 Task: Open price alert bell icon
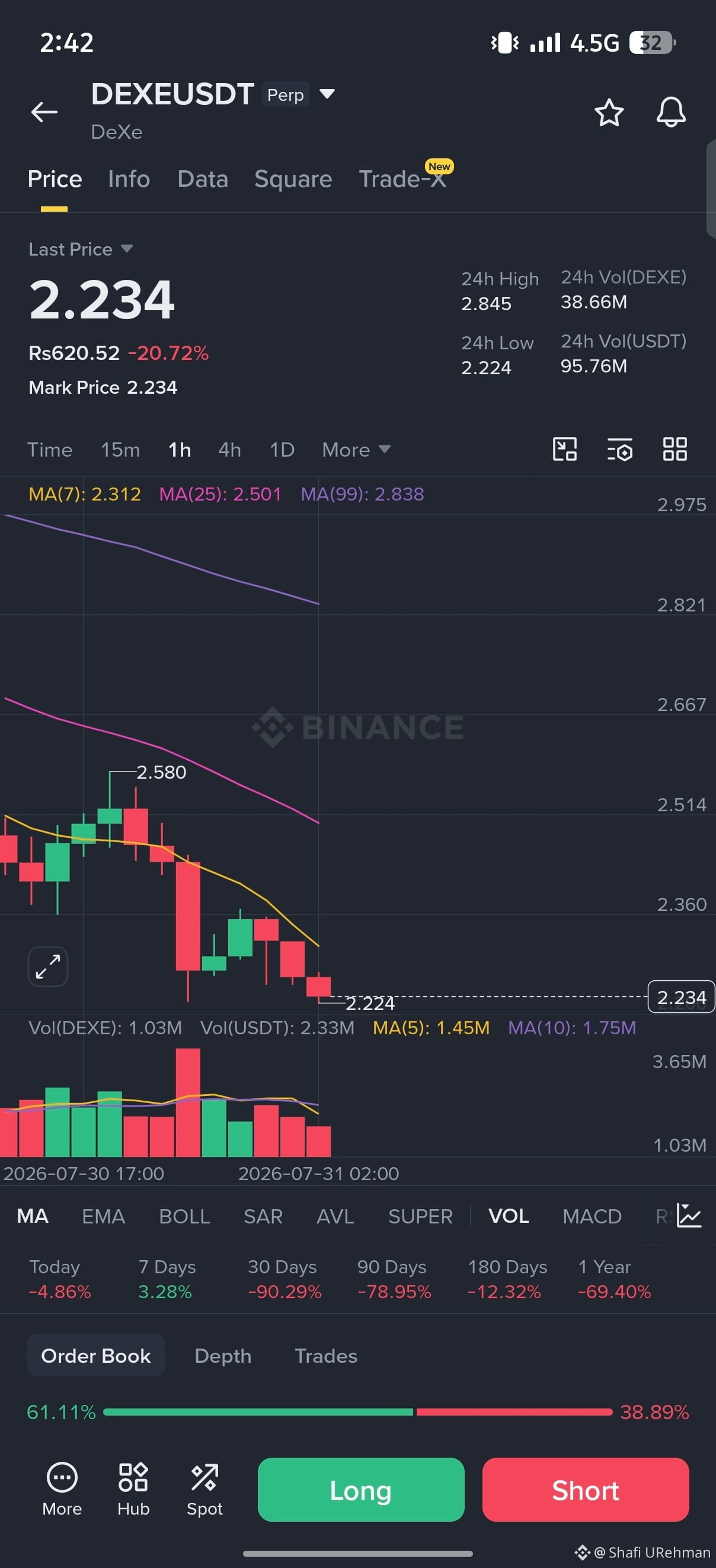pyautogui.click(x=671, y=113)
